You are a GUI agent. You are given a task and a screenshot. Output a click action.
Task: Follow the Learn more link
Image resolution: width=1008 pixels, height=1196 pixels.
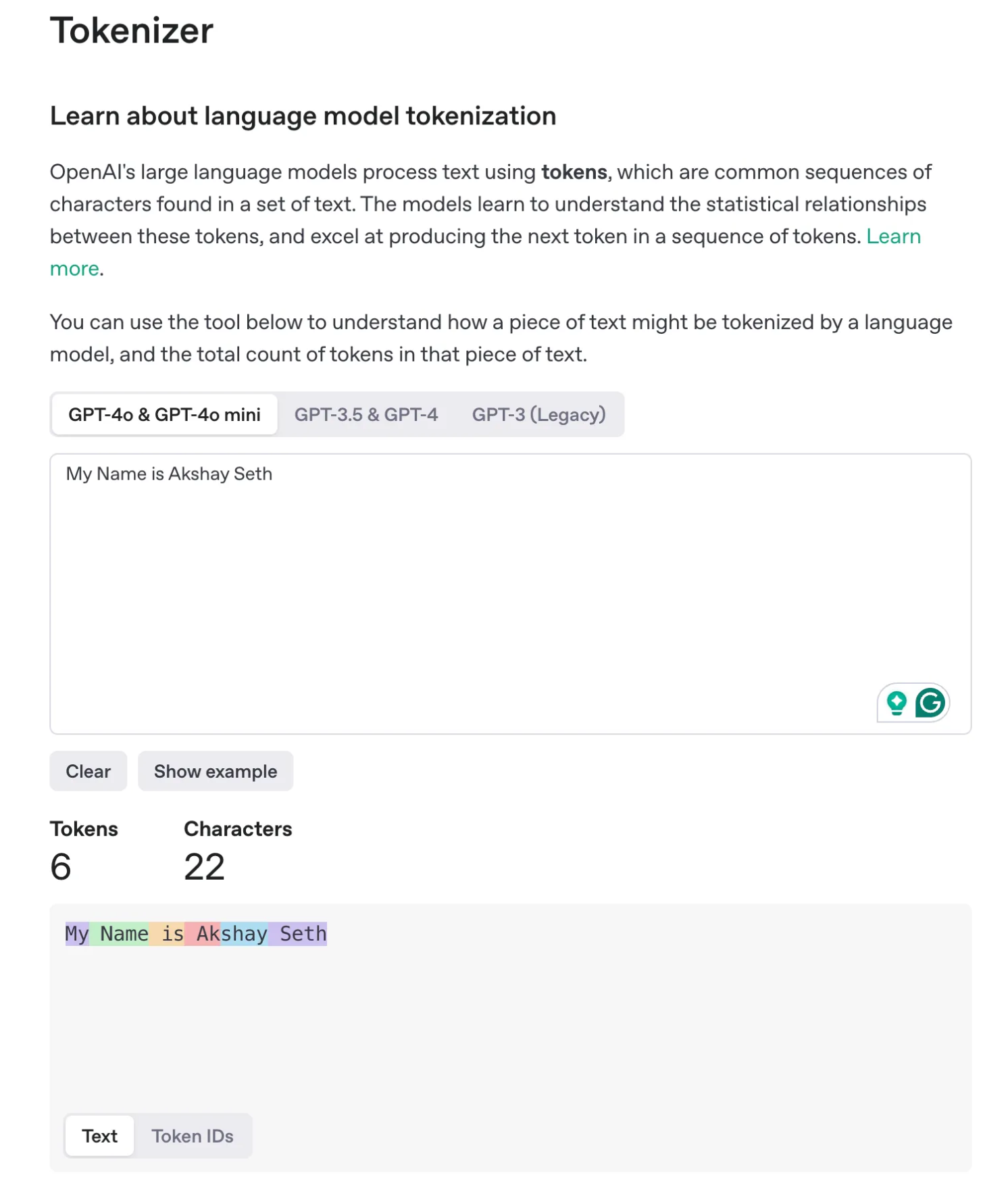893,236
